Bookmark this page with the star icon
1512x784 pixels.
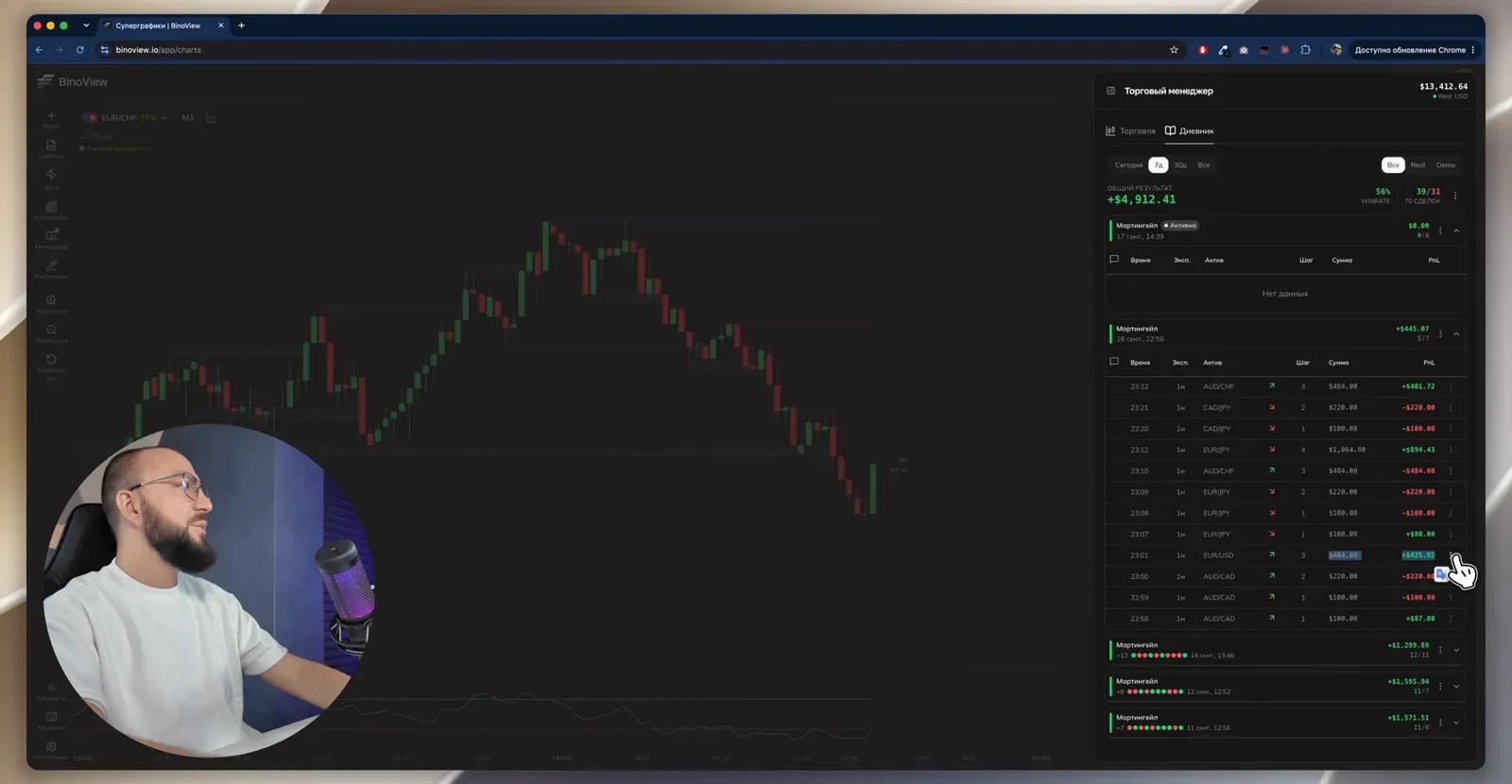click(x=1174, y=50)
